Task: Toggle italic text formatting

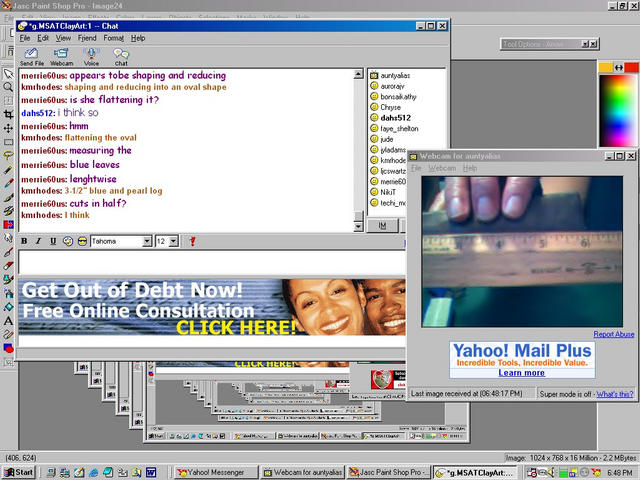Action: click(38, 241)
